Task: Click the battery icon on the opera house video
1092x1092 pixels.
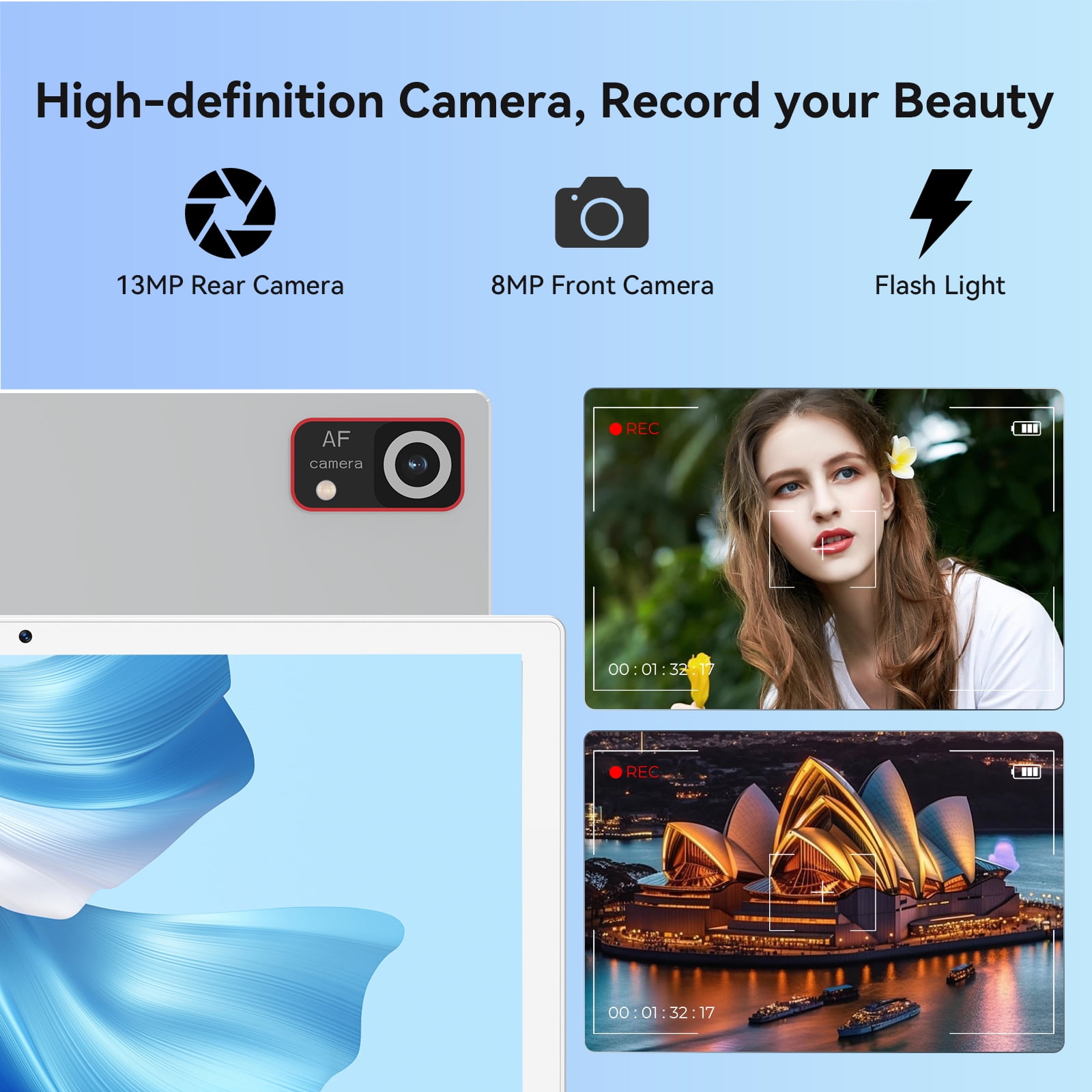Action: tap(1026, 772)
